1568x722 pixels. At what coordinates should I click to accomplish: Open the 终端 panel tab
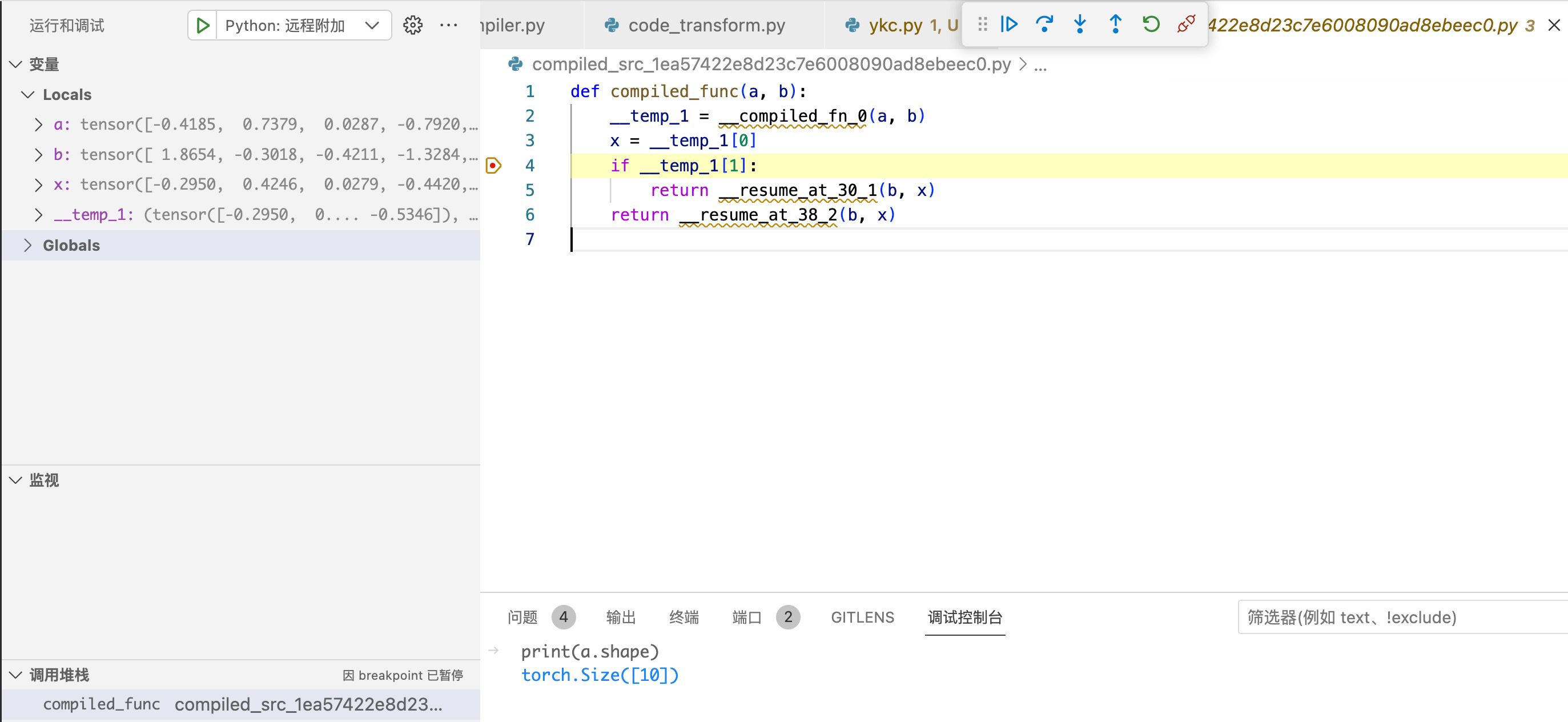click(684, 617)
